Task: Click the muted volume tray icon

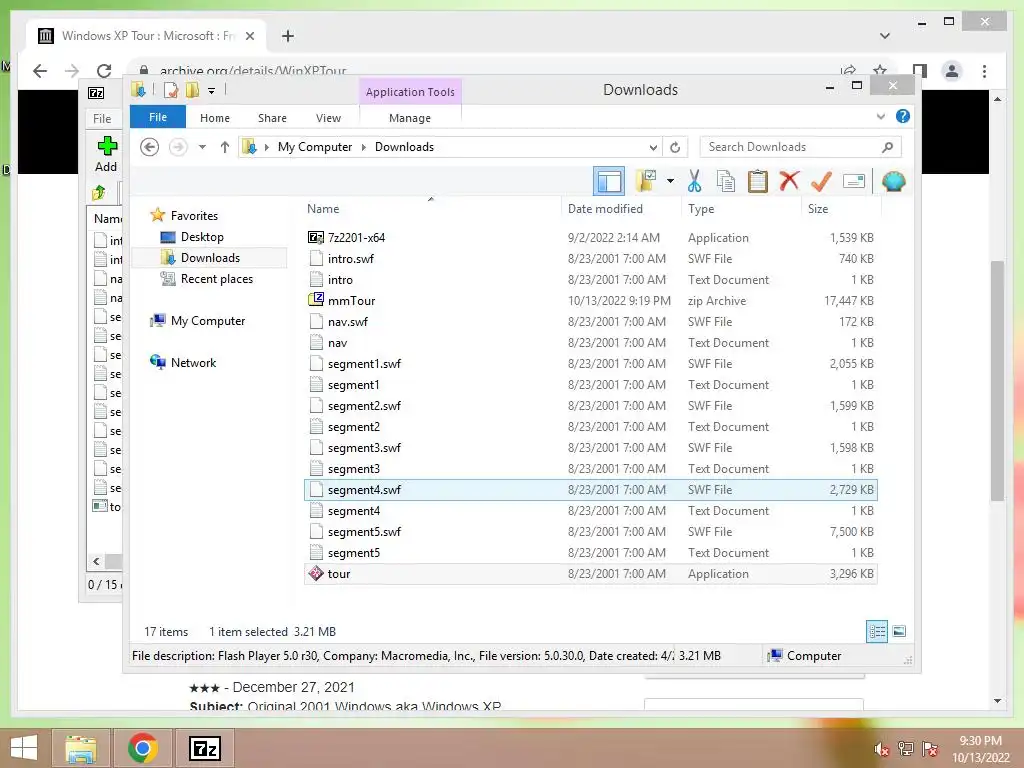Action: pyautogui.click(x=881, y=749)
